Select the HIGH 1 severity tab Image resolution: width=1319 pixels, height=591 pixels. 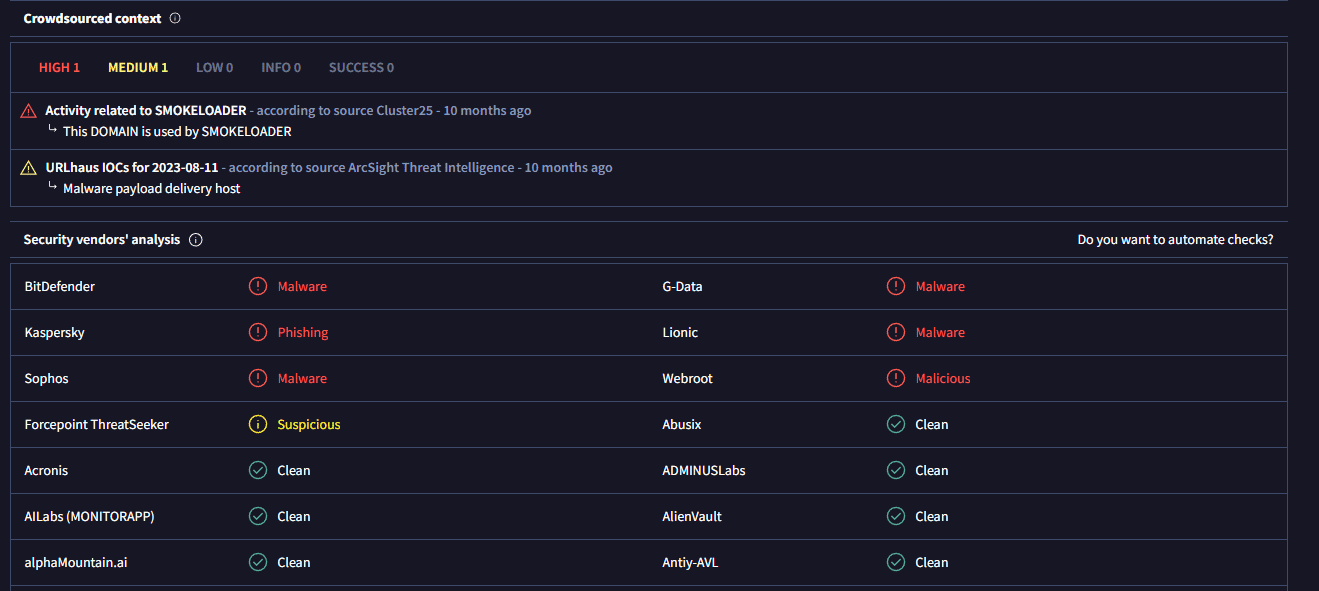(59, 68)
